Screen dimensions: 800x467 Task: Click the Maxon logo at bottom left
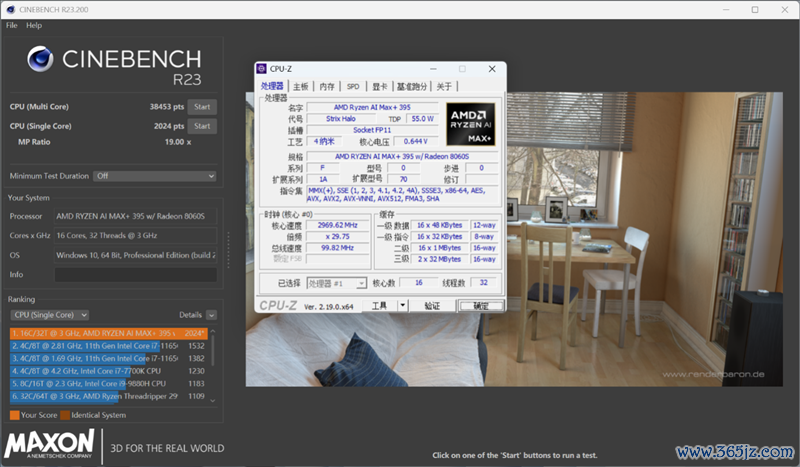[49, 443]
